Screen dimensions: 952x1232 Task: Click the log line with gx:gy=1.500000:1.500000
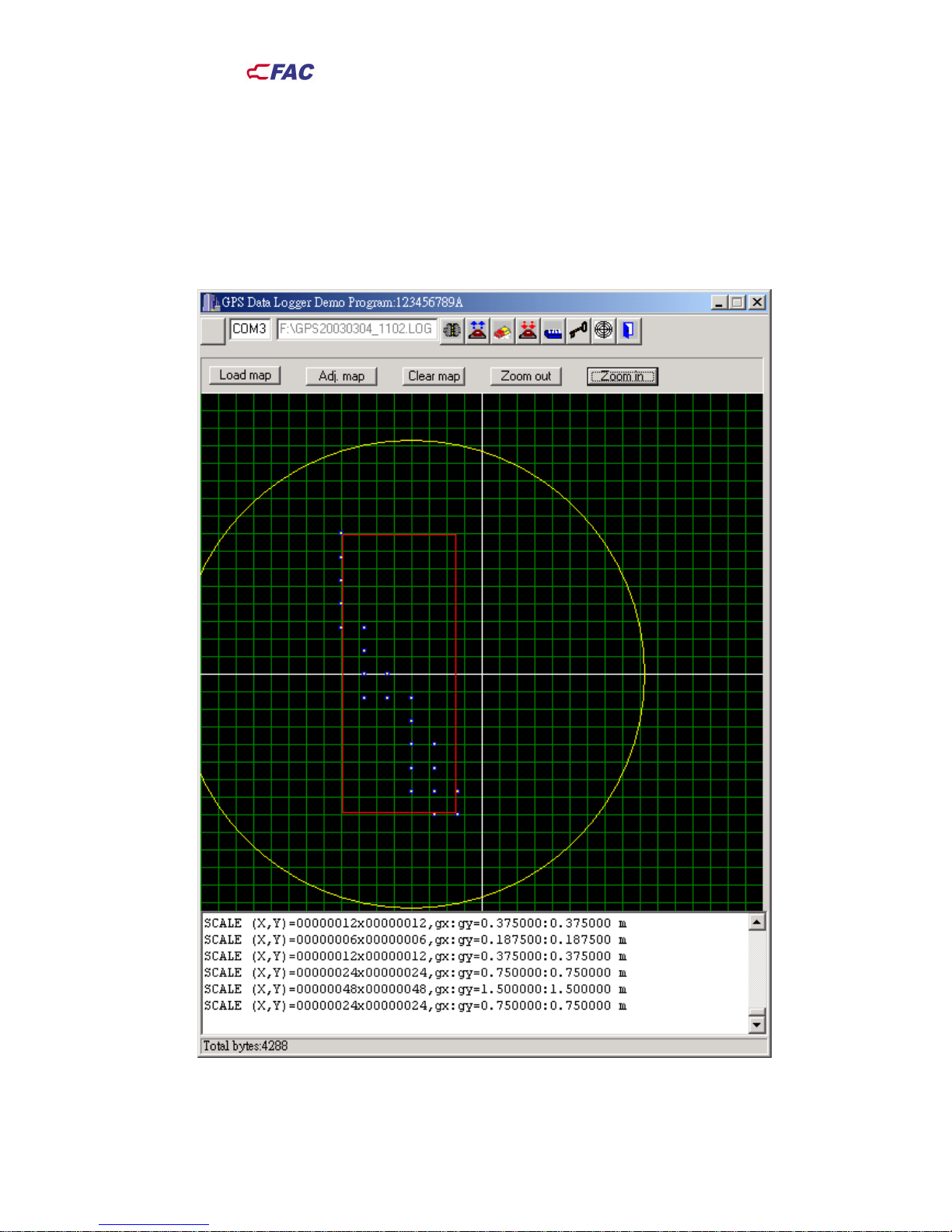coord(415,989)
